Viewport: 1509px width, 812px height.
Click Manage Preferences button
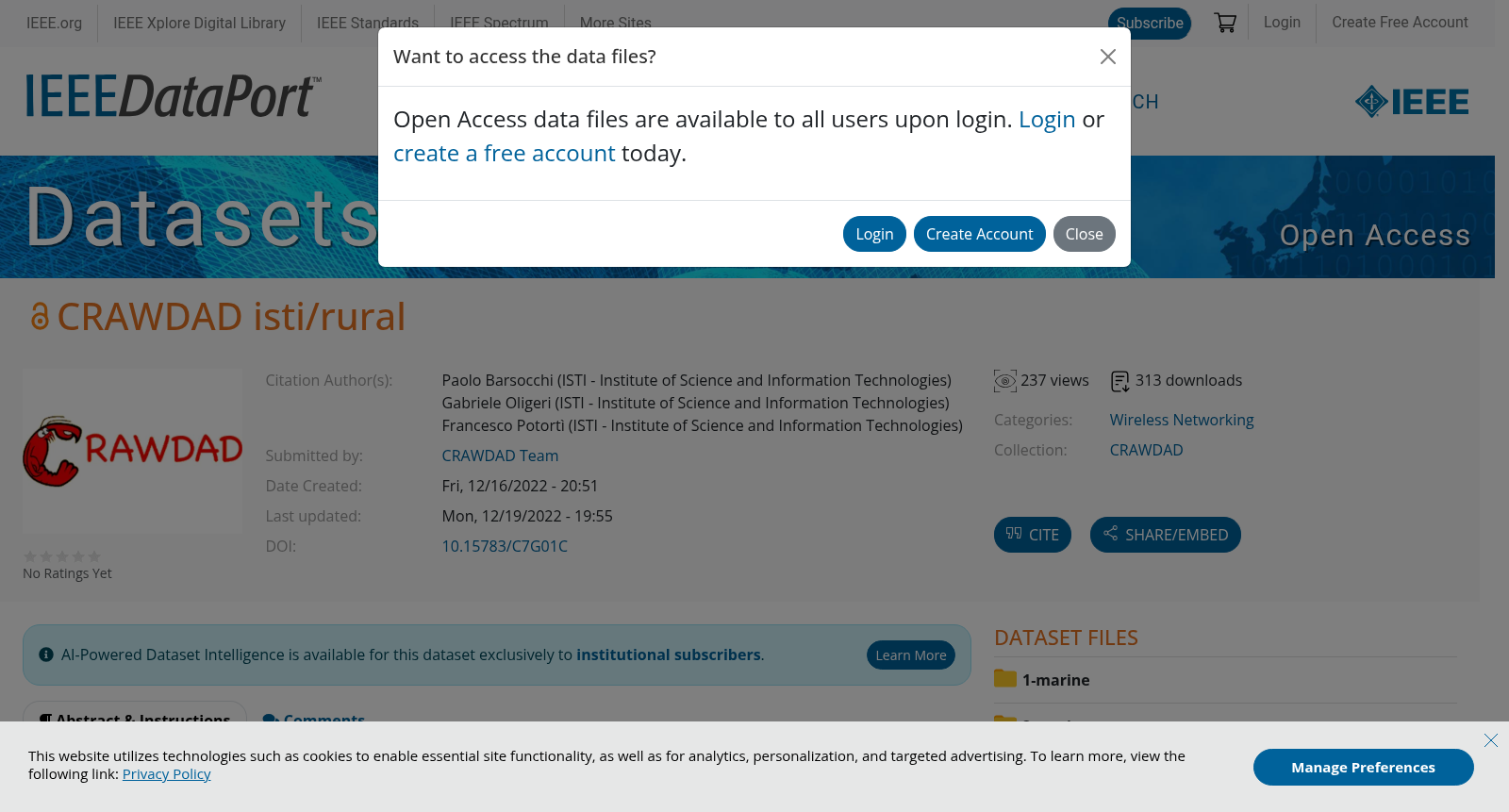click(1364, 768)
